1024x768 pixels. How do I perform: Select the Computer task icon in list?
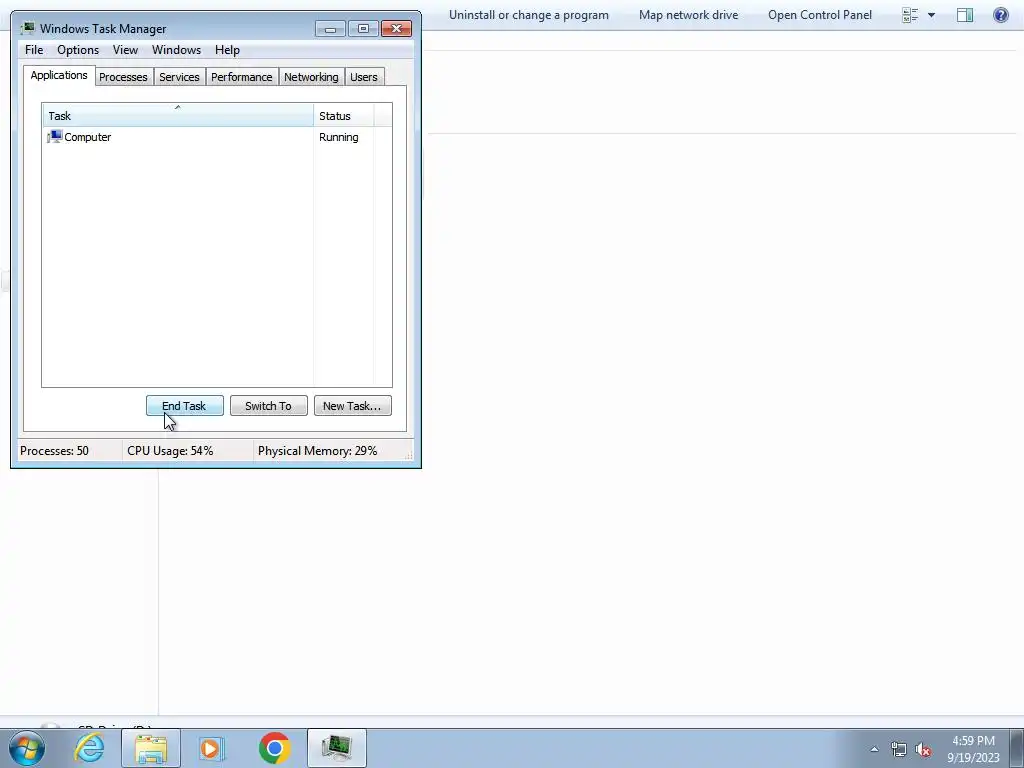[54, 136]
